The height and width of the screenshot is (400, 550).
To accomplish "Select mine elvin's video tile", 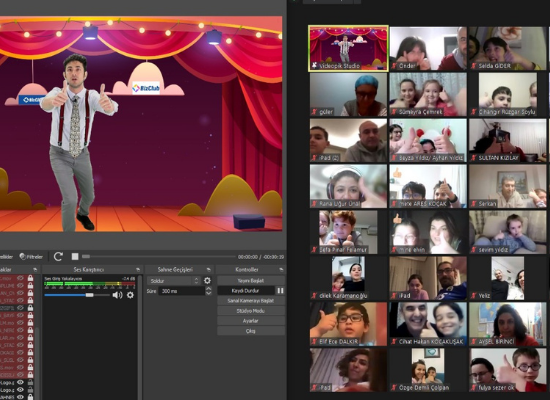I will (428, 232).
